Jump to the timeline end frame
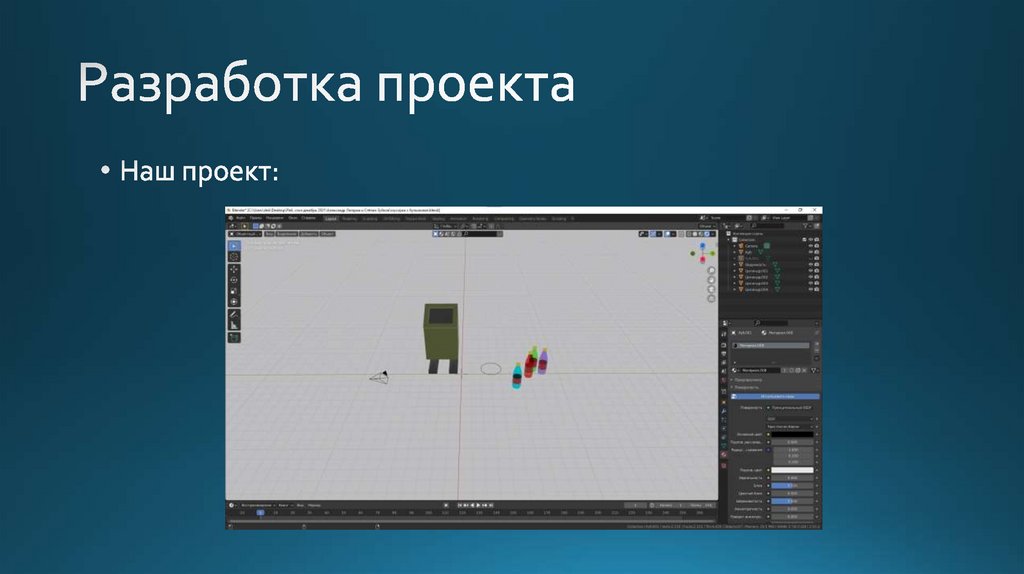1024x574 pixels. point(491,505)
